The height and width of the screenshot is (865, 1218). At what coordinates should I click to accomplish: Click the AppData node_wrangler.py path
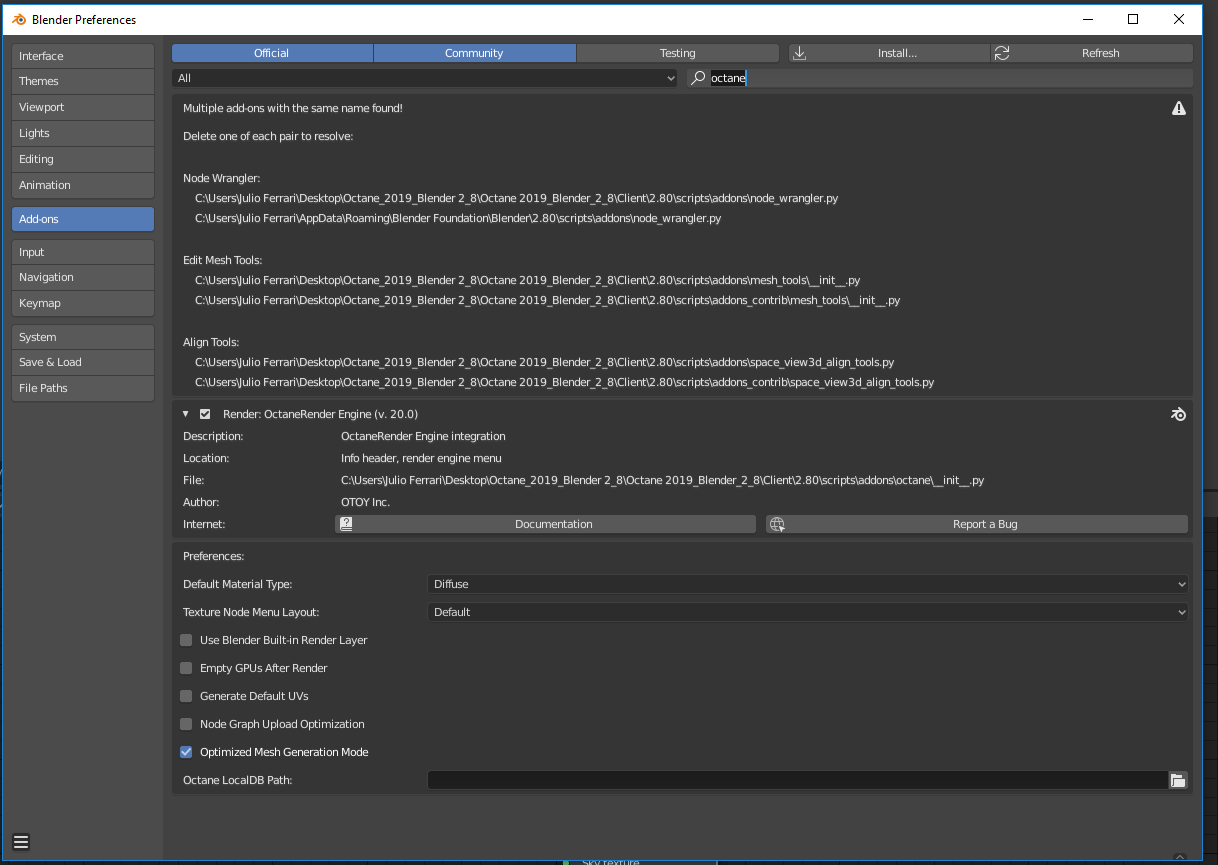(x=458, y=218)
